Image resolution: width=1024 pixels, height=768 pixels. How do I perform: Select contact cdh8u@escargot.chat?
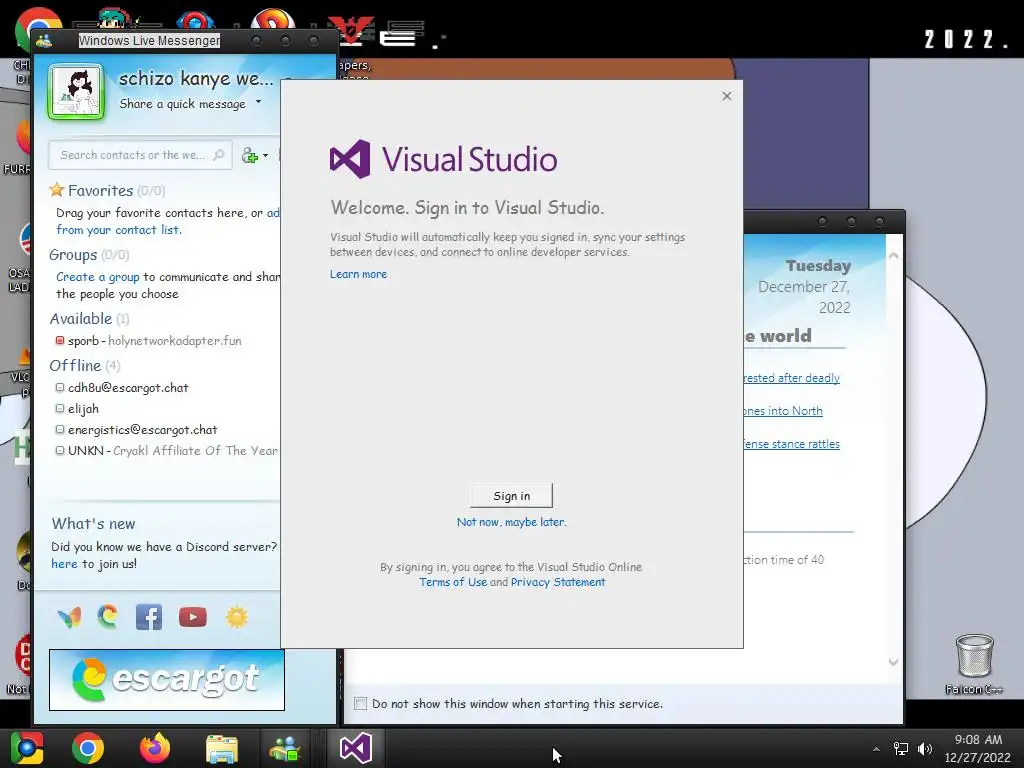[128, 388]
